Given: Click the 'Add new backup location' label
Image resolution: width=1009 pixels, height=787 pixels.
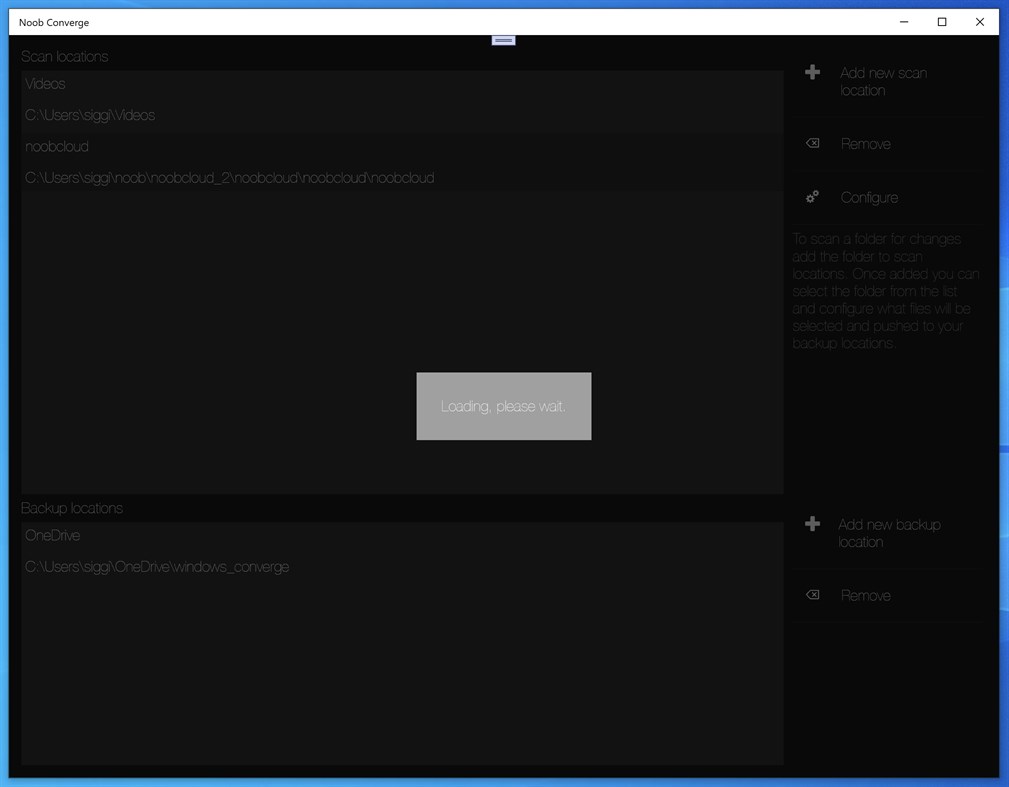Looking at the screenshot, I should 890,533.
